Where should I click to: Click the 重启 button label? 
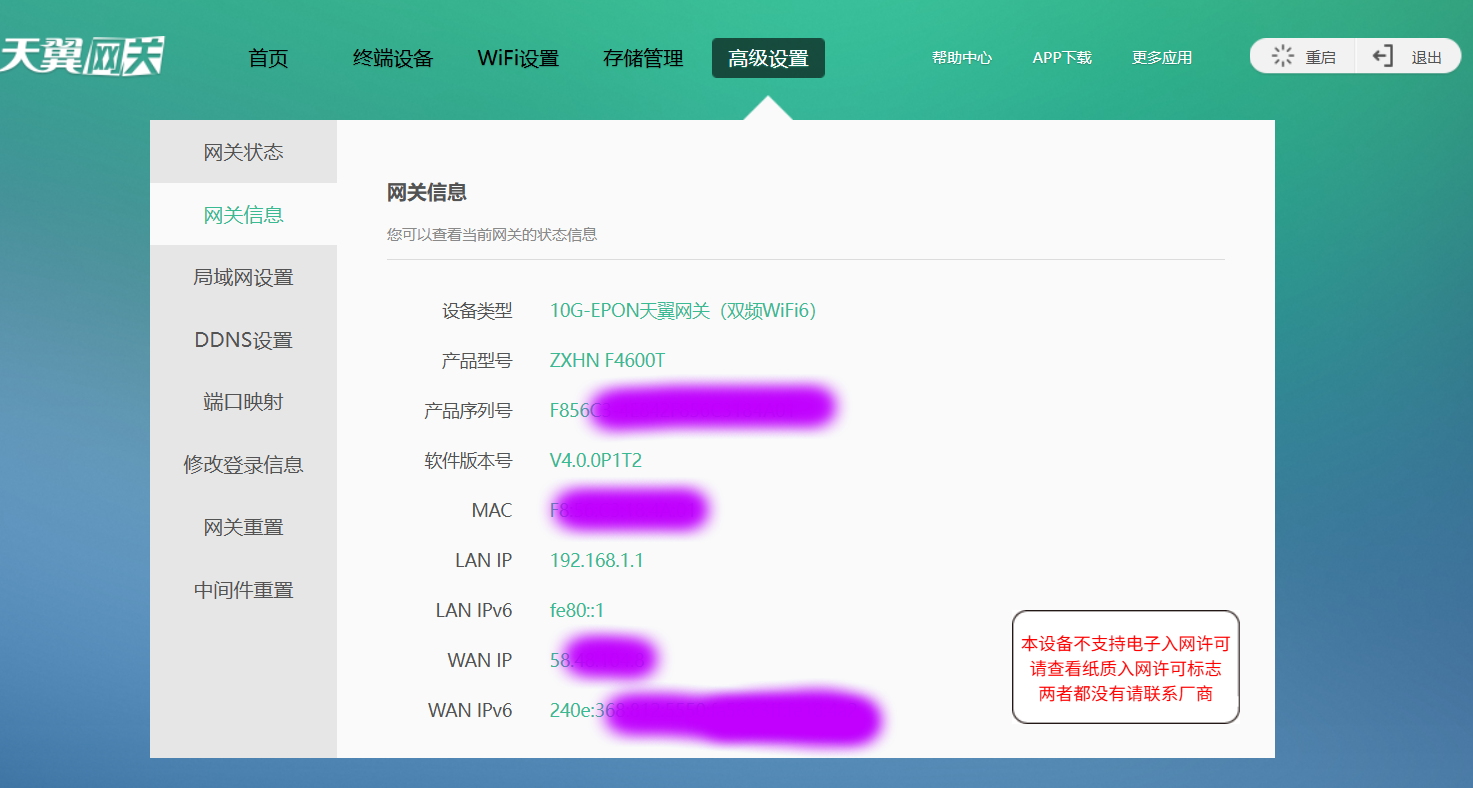(x=1321, y=58)
